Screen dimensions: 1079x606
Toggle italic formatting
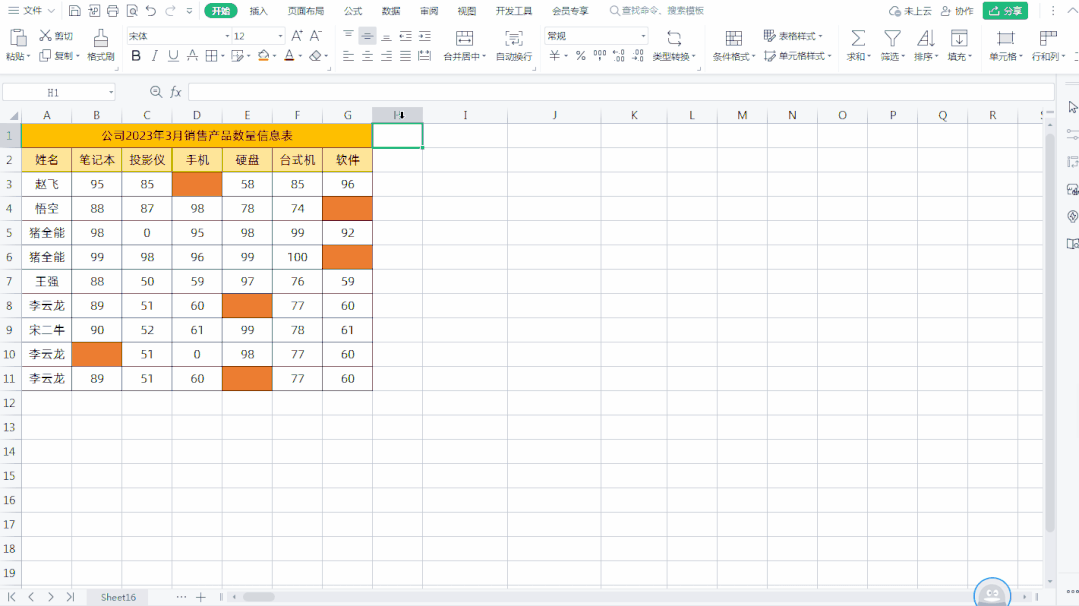click(x=154, y=56)
